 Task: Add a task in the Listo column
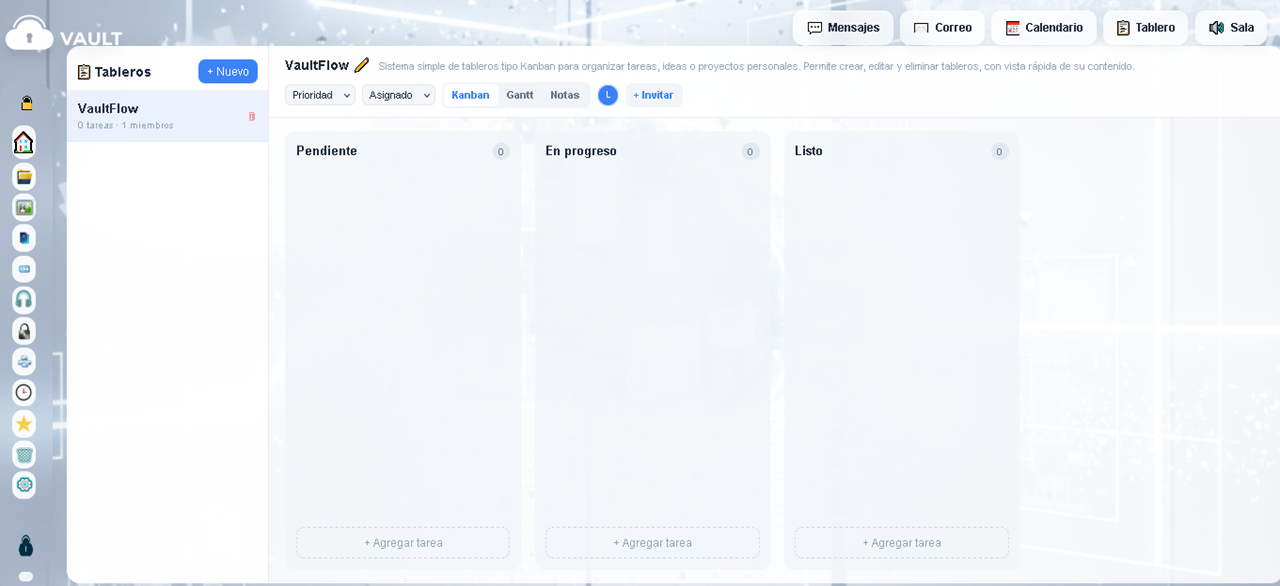(x=902, y=543)
